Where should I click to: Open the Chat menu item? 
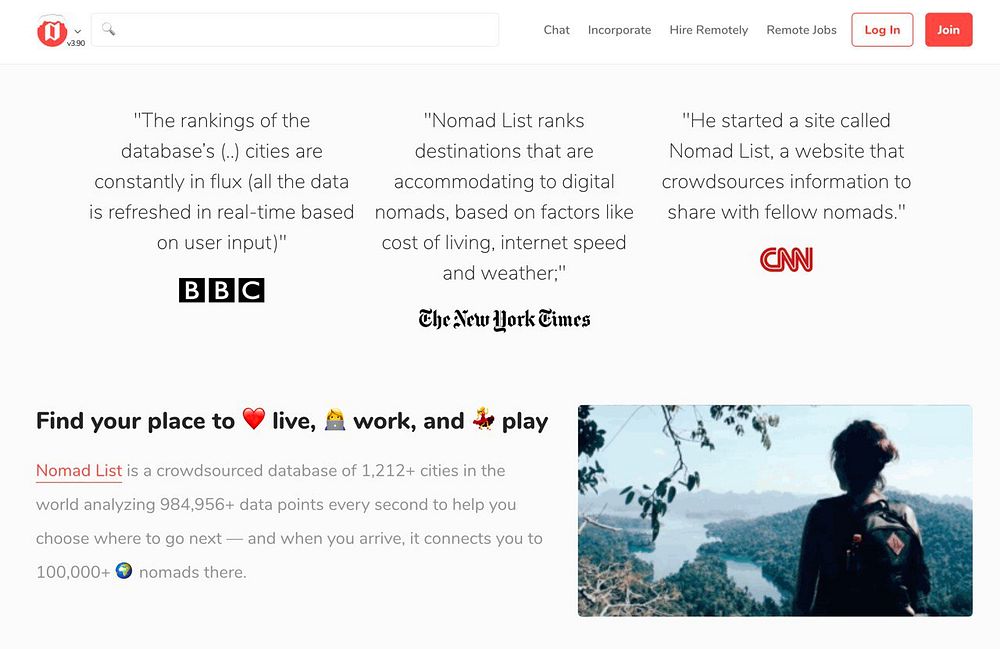tap(556, 30)
